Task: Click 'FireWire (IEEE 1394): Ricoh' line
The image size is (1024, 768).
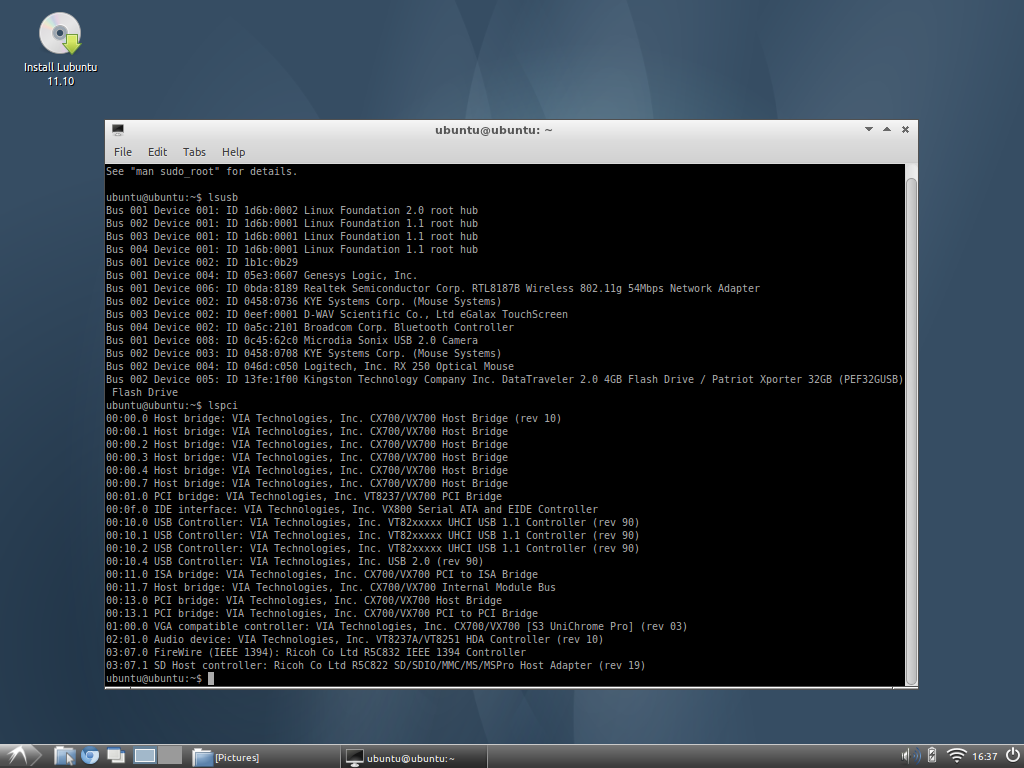Action: (x=315, y=652)
